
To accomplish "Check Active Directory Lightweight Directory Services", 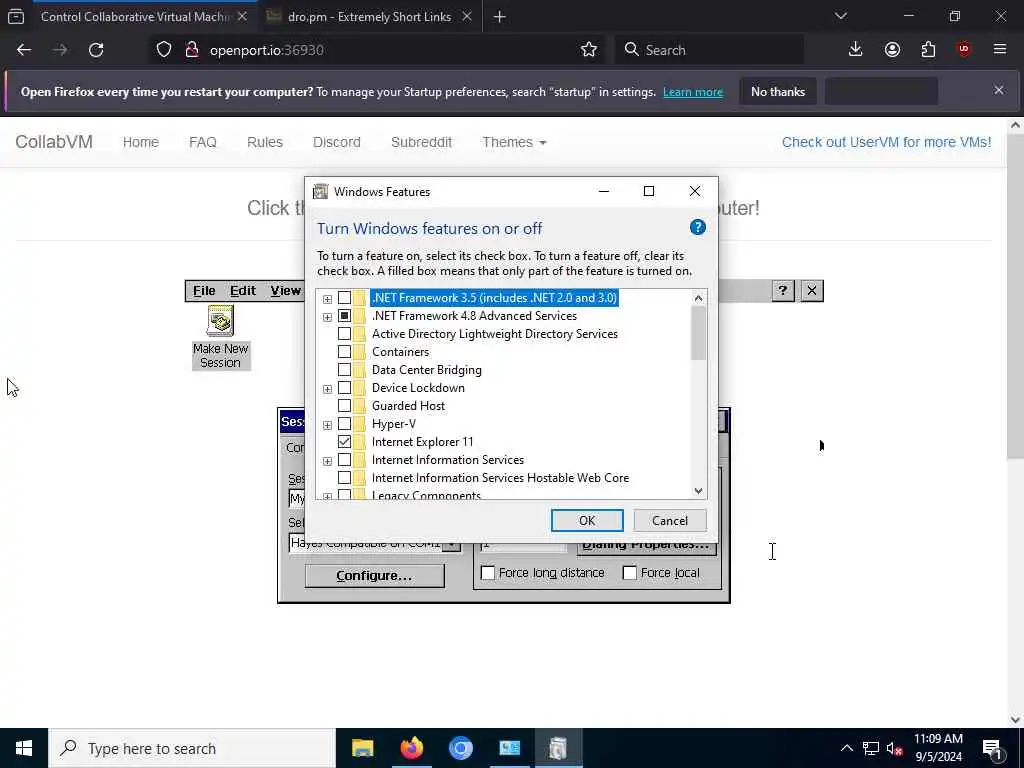I will [344, 334].
